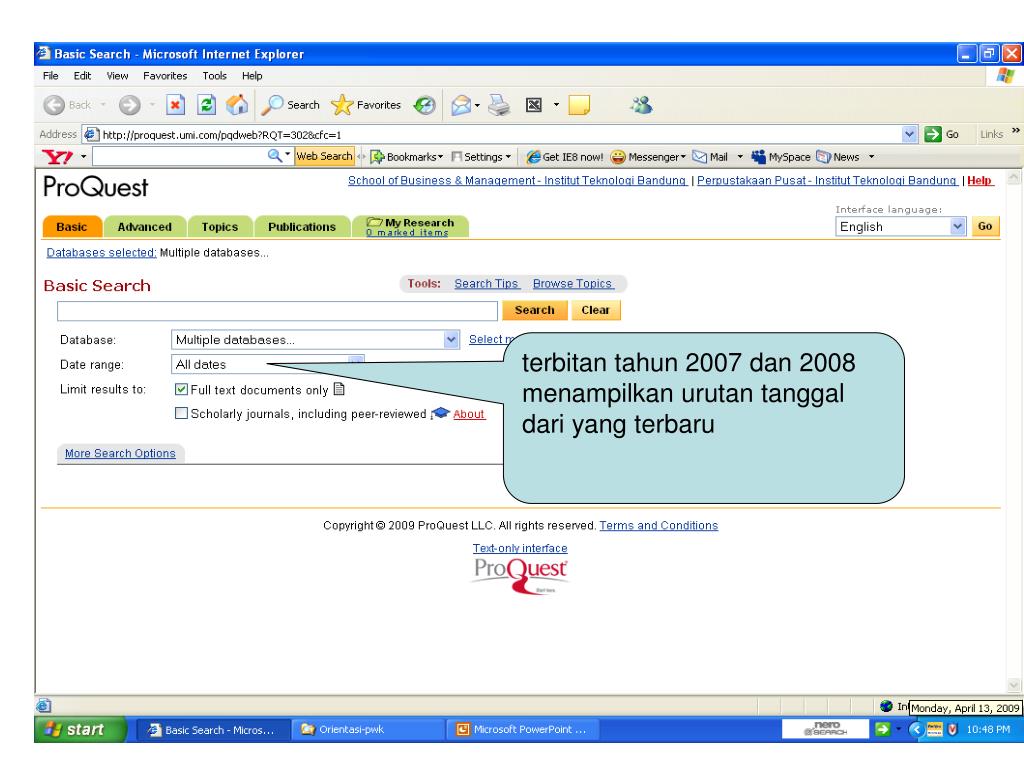Screen dimensions: 1024x768
Task: Click the Windows start button
Action: pyautogui.click(x=80, y=729)
